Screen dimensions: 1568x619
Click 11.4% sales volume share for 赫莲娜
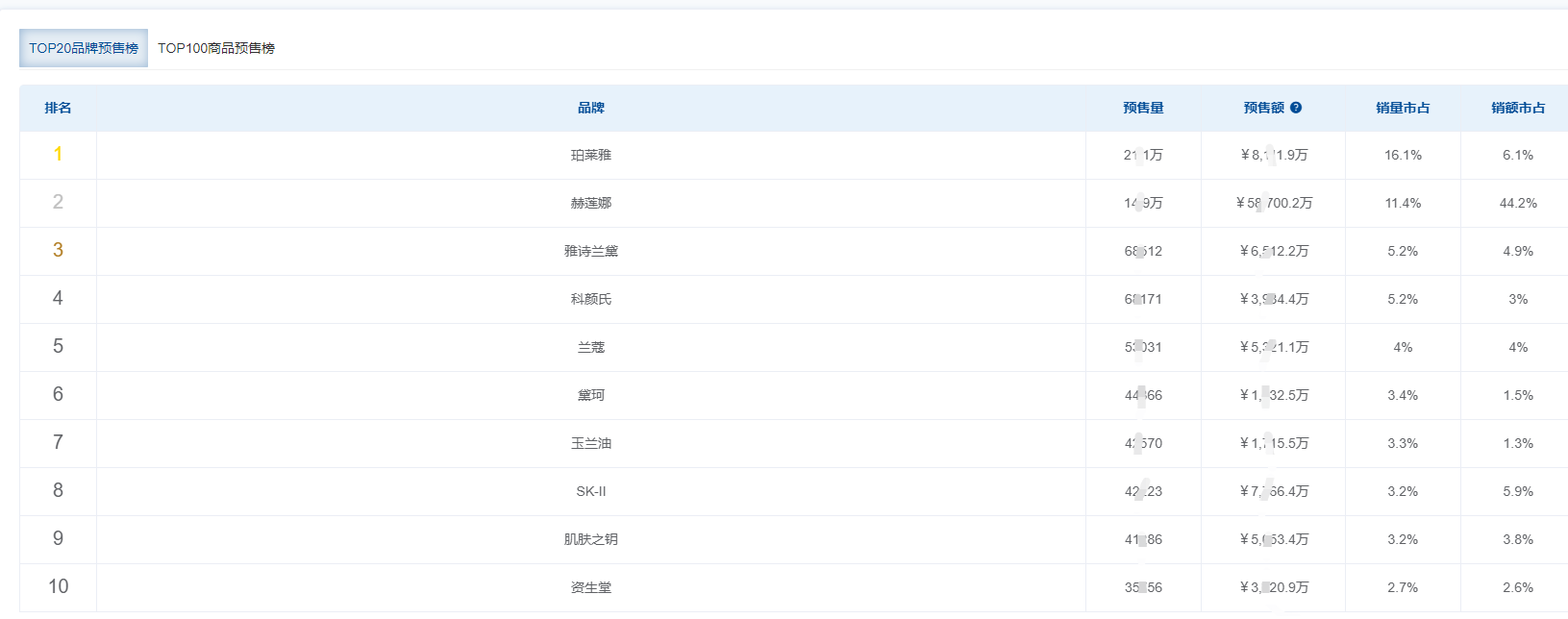coord(1403,203)
